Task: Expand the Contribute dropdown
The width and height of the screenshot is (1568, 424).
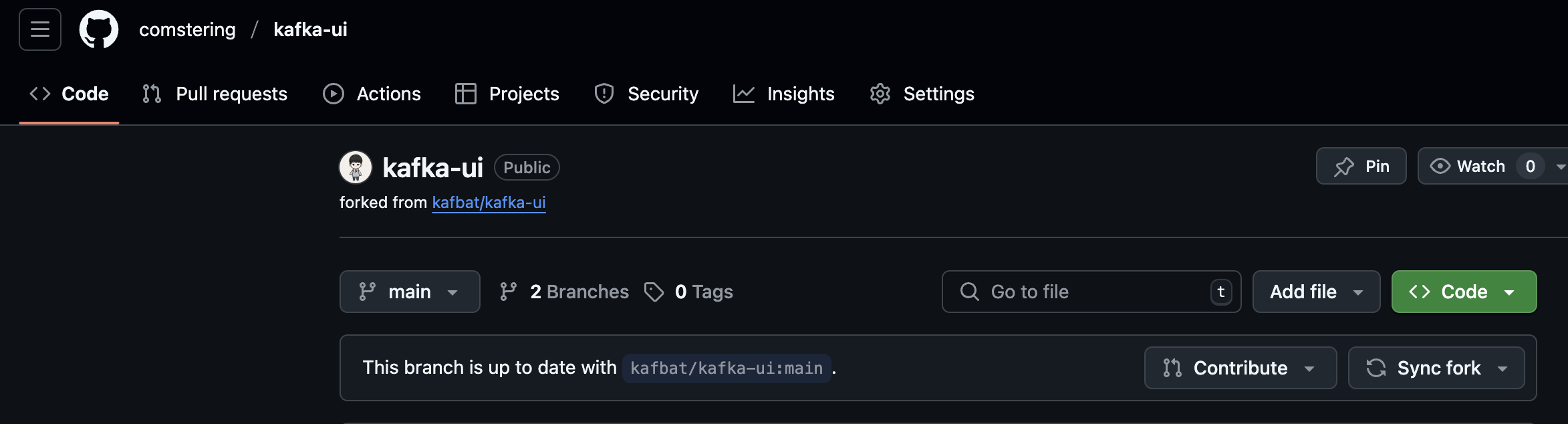Action: point(1240,368)
